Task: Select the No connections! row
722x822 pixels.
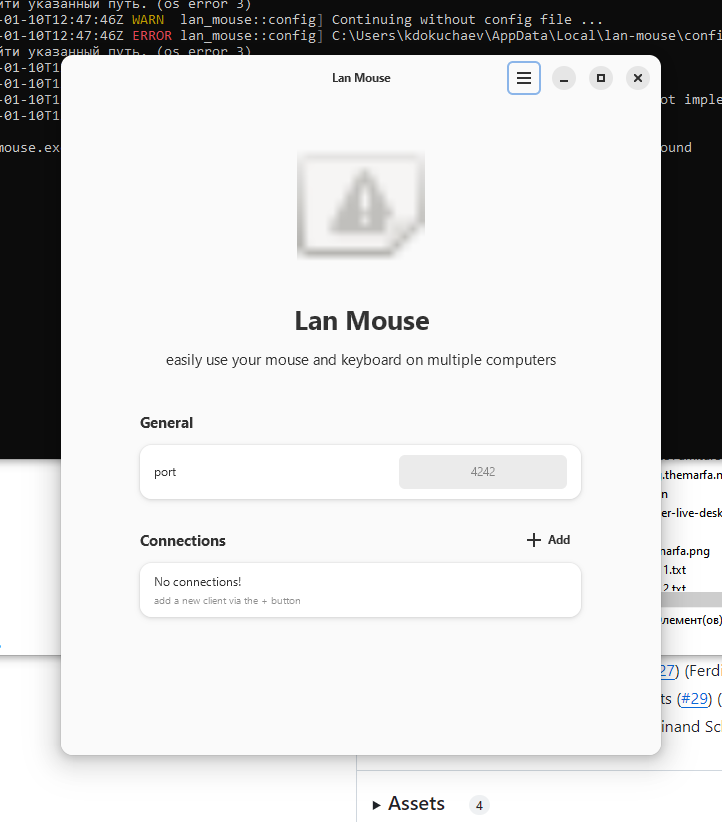Action: 360,590
